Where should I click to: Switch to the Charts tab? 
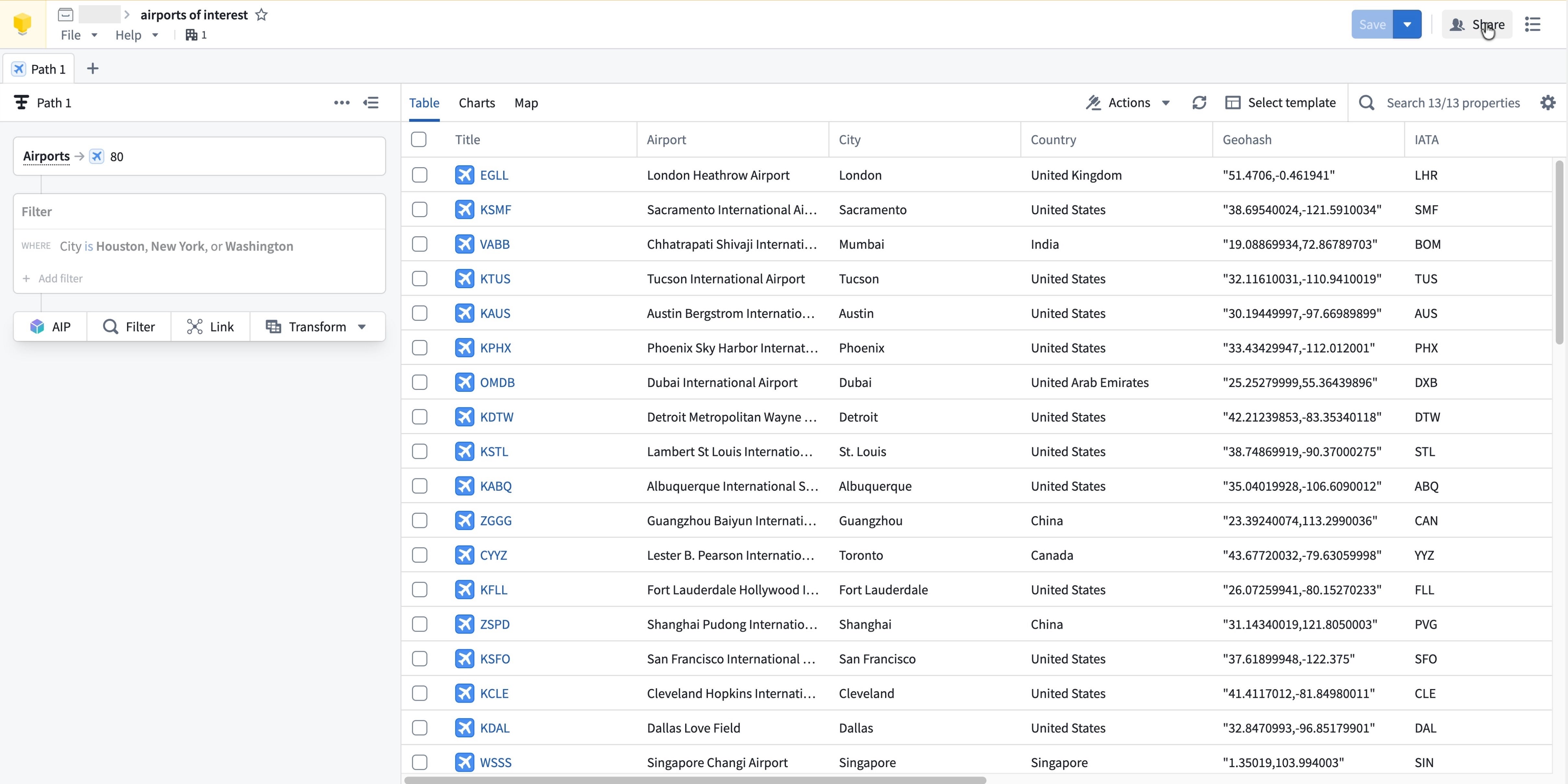coord(477,103)
